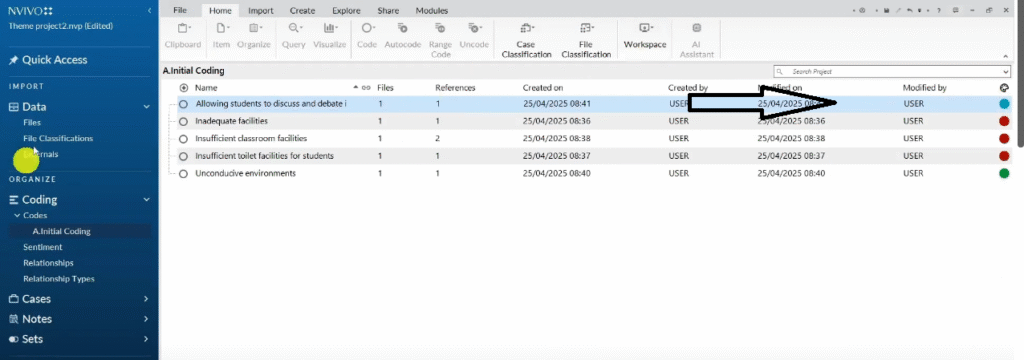Screen dimensions: 1024x360
Task: Open Files under Data
Action: point(32,123)
